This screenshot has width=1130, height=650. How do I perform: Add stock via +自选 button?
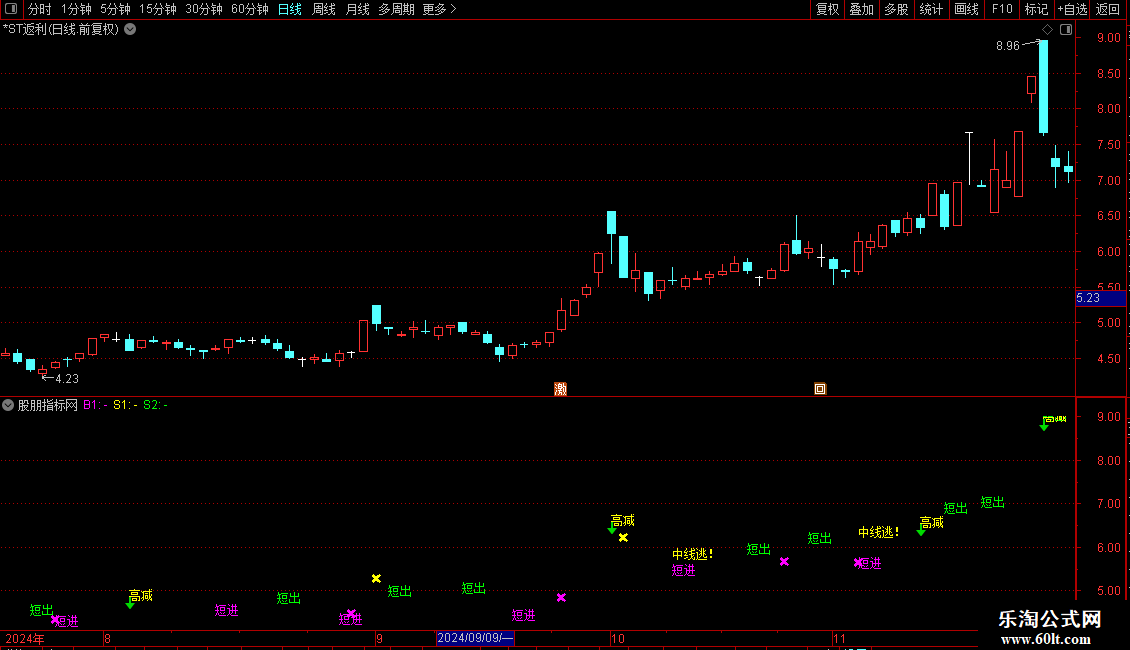(1072, 9)
